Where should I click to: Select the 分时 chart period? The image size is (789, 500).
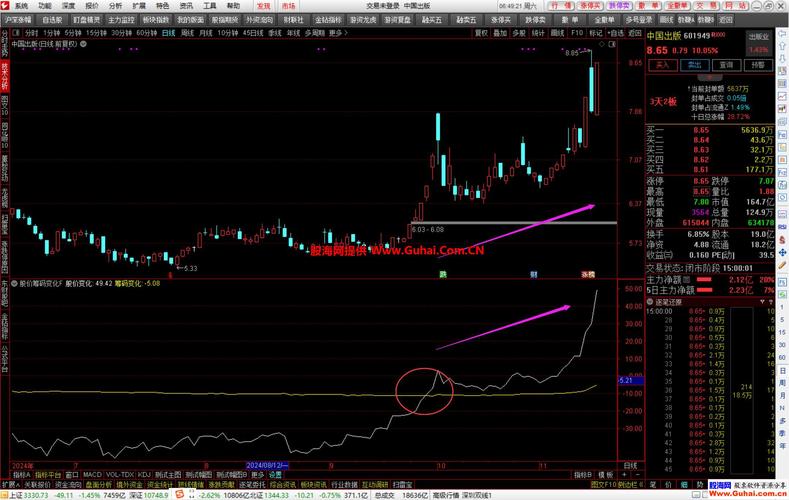[31, 33]
